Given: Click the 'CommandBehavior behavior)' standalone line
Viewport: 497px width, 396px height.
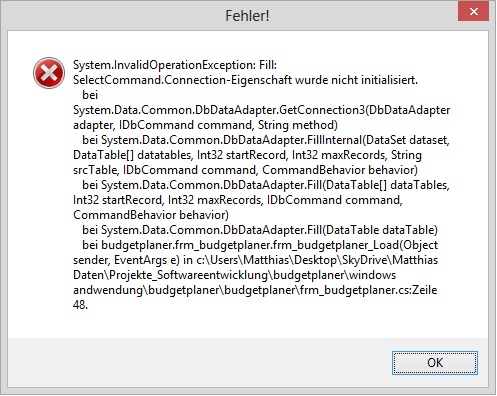Looking at the screenshot, I should coord(151,215).
